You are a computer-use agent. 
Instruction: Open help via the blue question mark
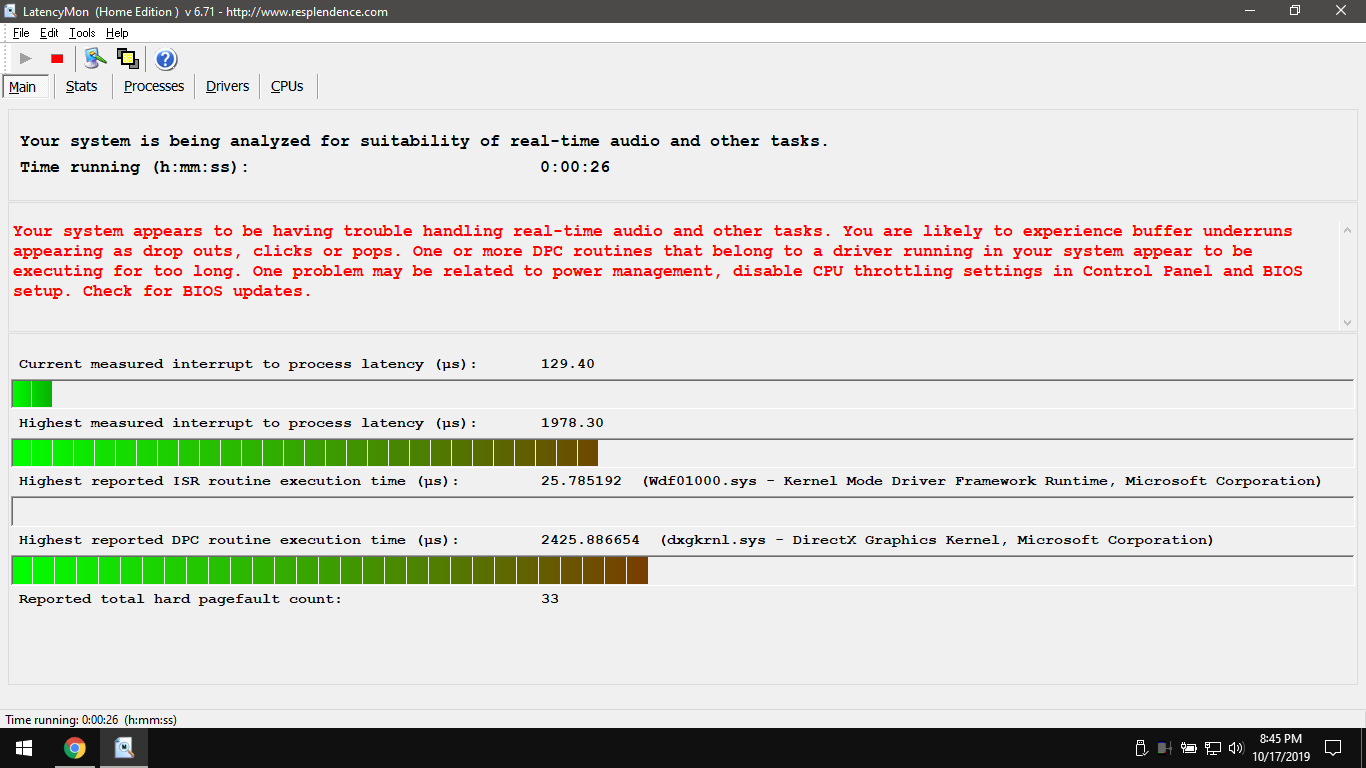(166, 59)
